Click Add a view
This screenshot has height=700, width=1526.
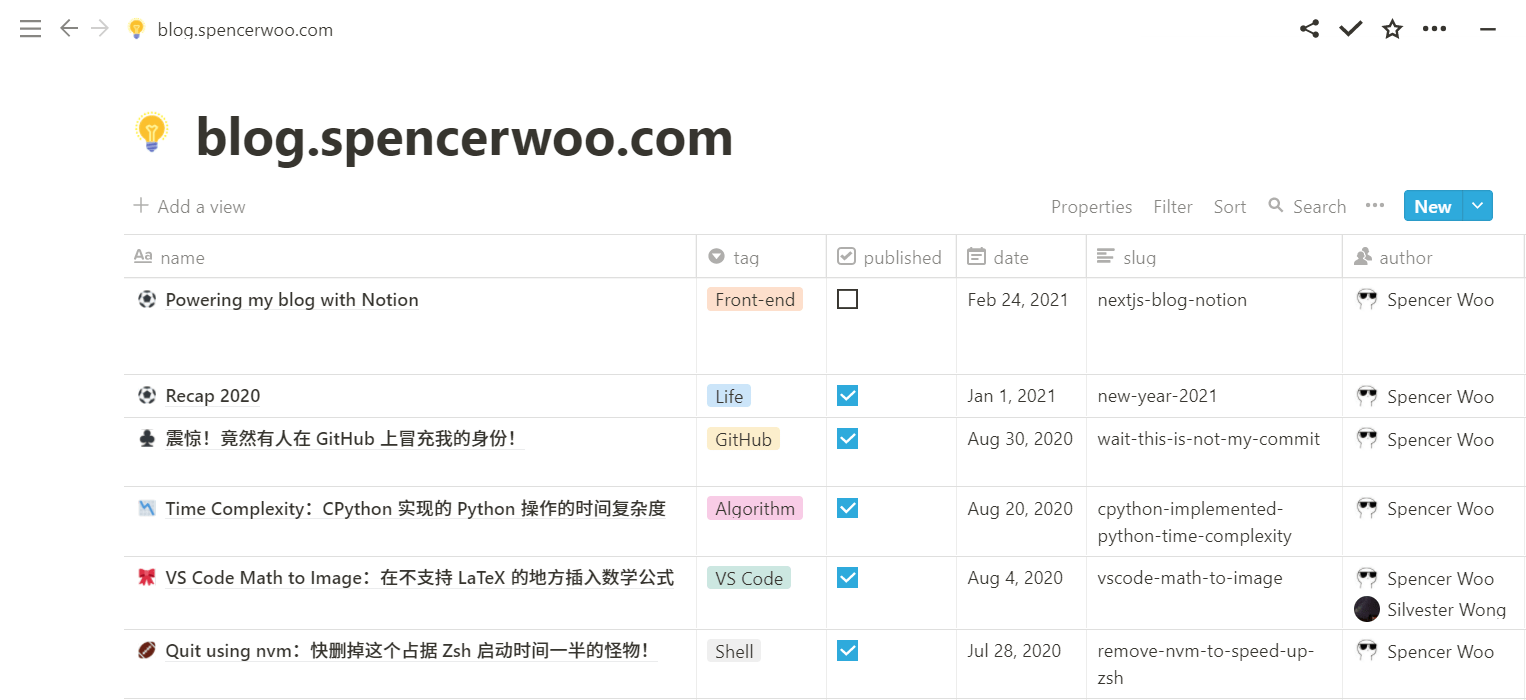coord(189,207)
